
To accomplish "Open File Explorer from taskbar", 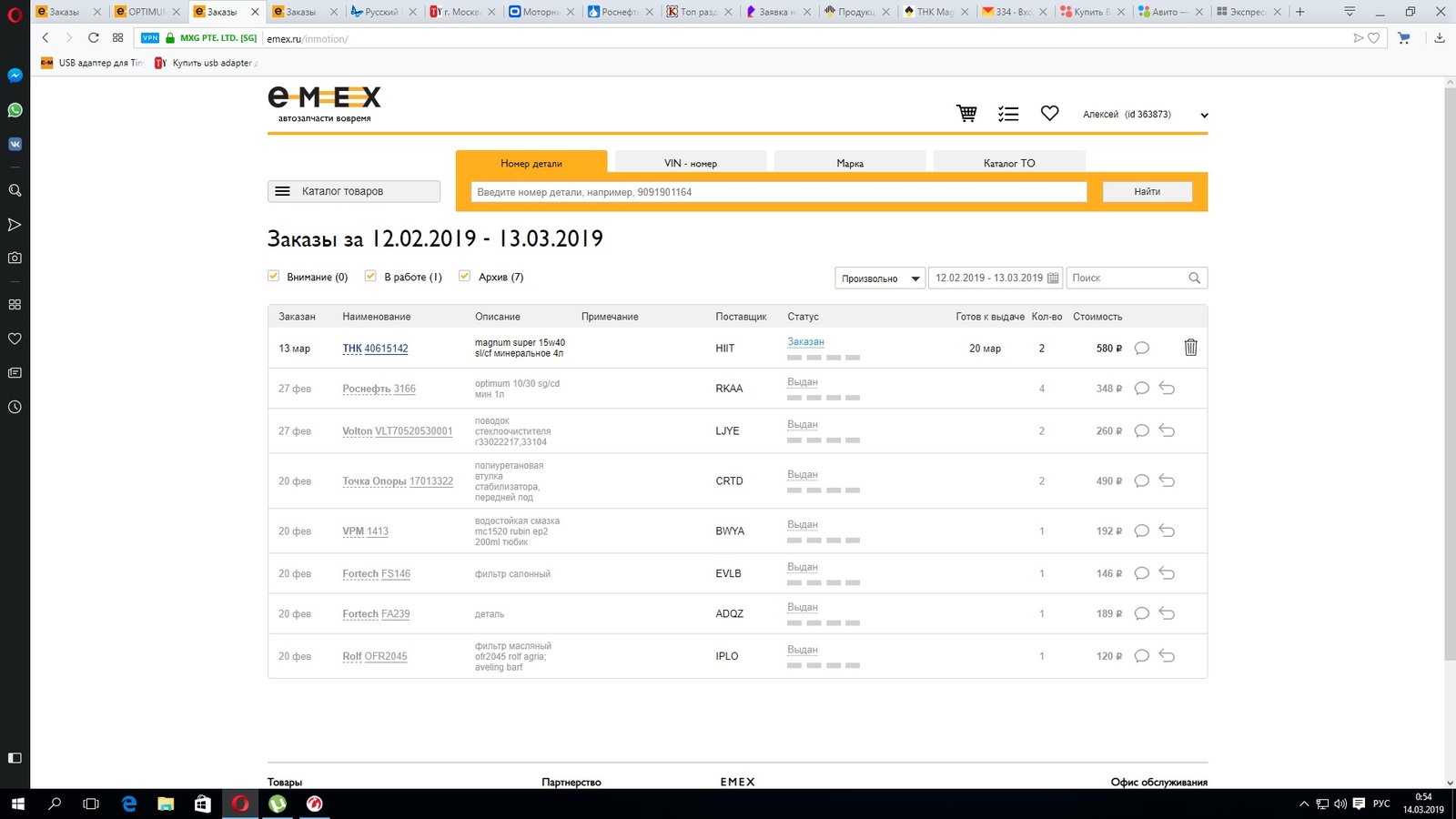I will (166, 804).
